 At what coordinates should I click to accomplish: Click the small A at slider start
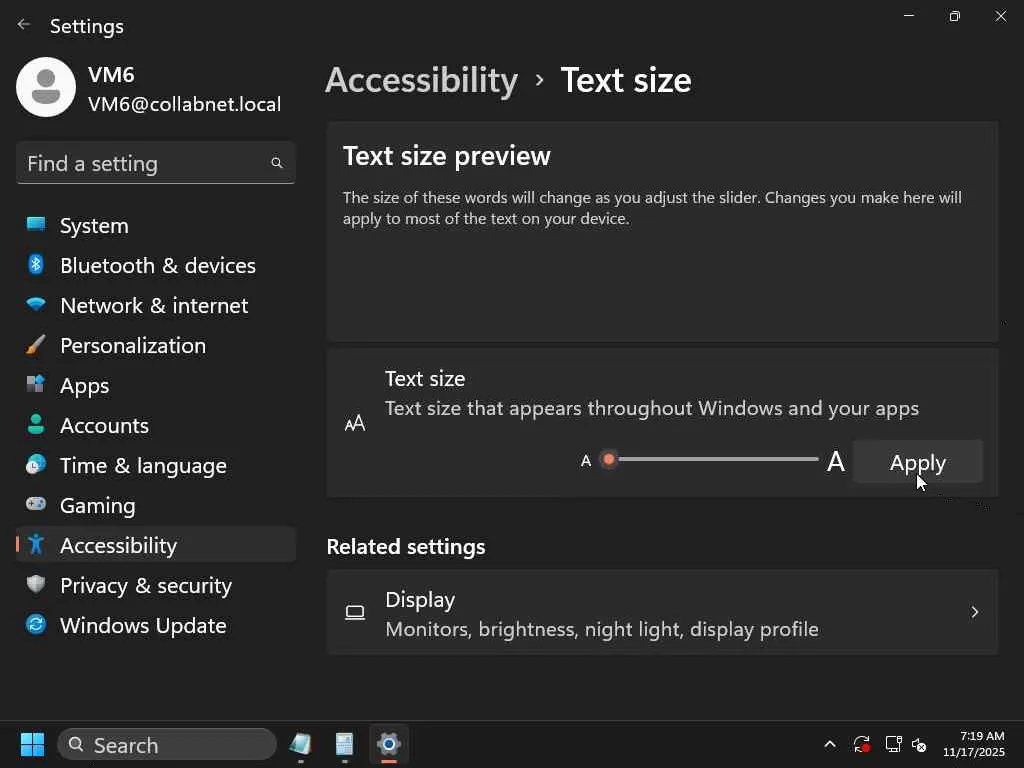tap(586, 461)
